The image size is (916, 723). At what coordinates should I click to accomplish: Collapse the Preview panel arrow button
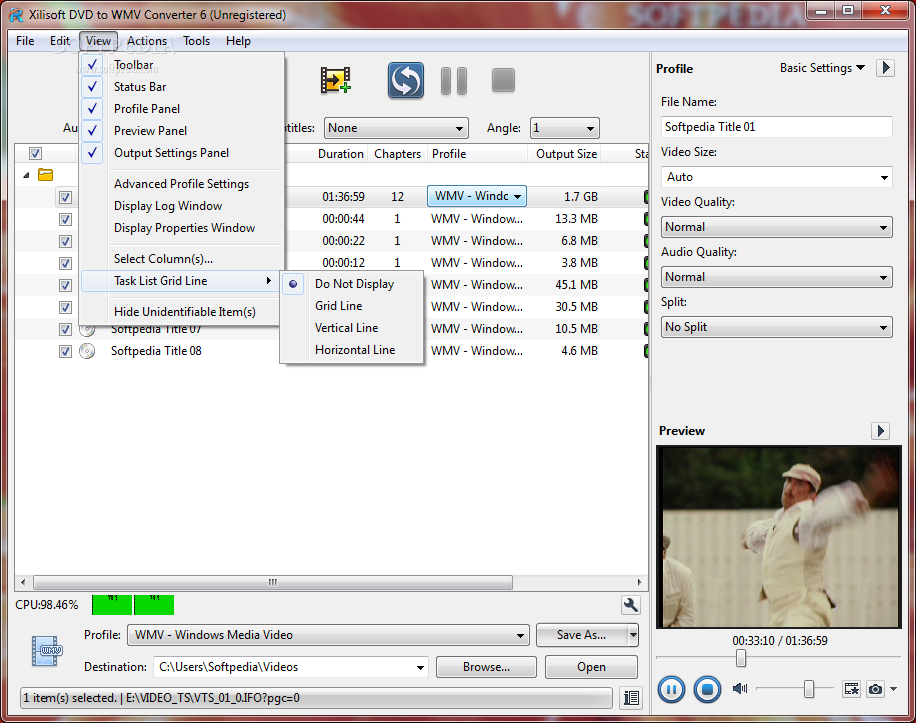tap(880, 431)
